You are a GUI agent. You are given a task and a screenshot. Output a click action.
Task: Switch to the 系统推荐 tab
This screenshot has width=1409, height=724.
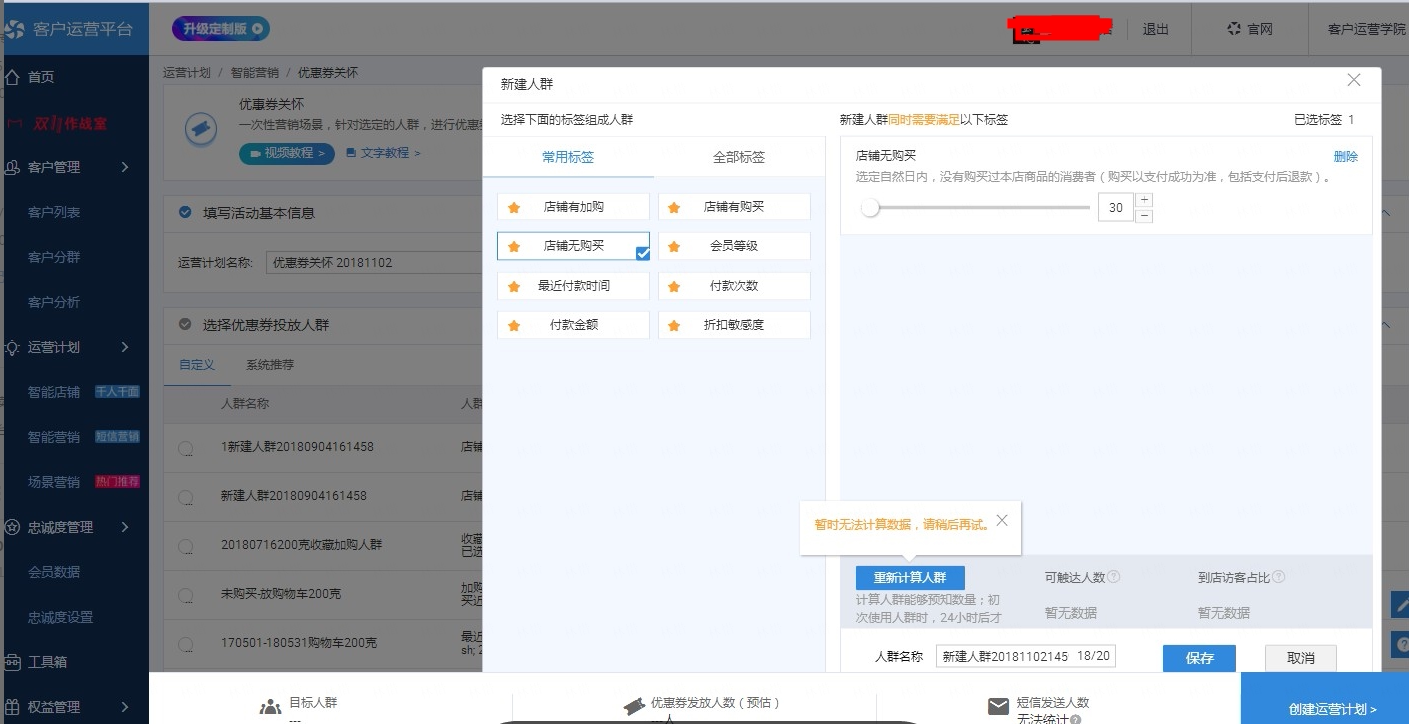(x=270, y=365)
